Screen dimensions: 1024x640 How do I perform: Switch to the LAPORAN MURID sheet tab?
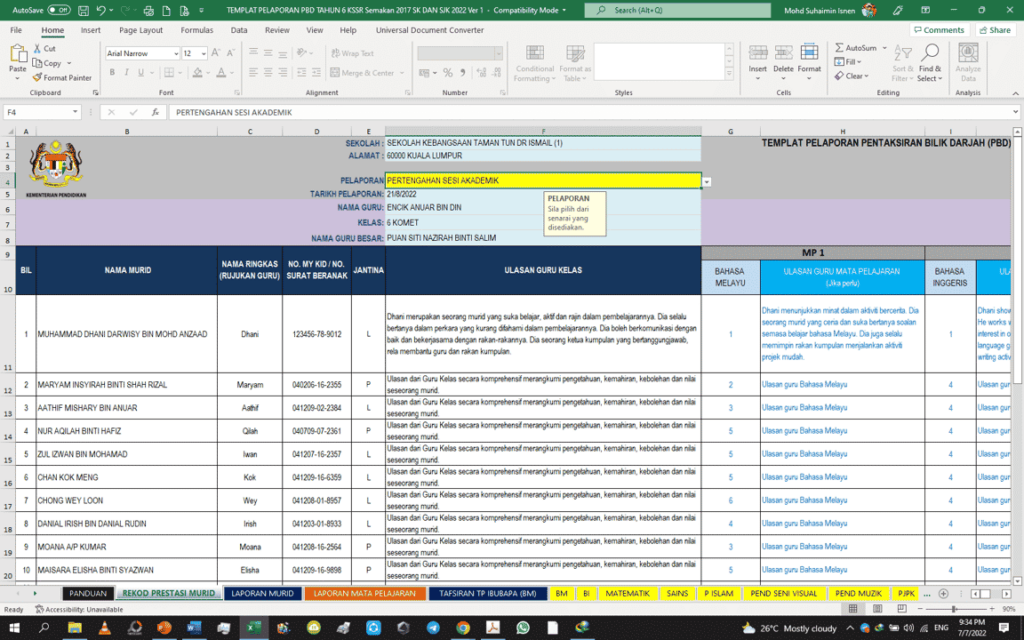pyautogui.click(x=262, y=593)
